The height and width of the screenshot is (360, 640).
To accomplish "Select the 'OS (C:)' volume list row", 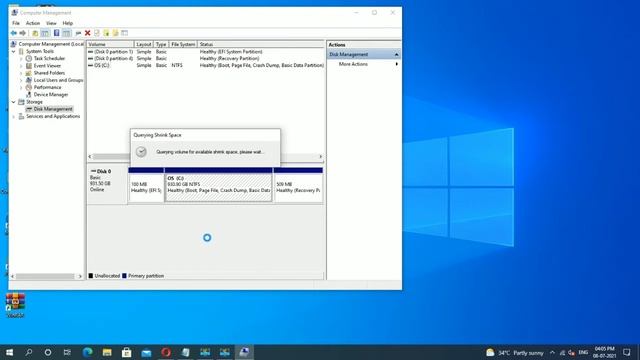I will tap(206, 65).
